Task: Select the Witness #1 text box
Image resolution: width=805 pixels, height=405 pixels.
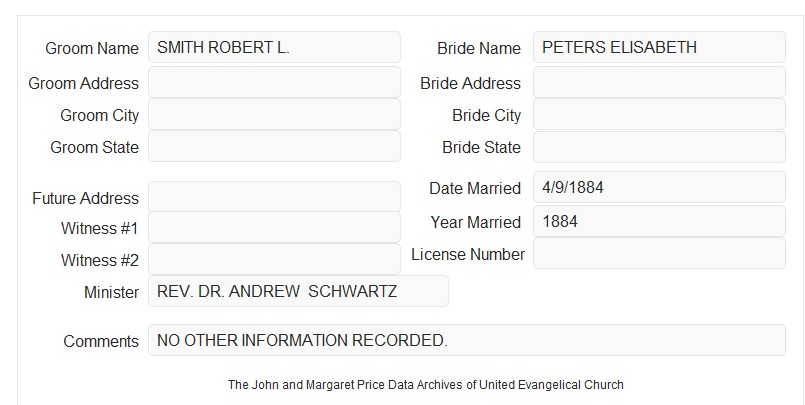Action: [x=274, y=227]
